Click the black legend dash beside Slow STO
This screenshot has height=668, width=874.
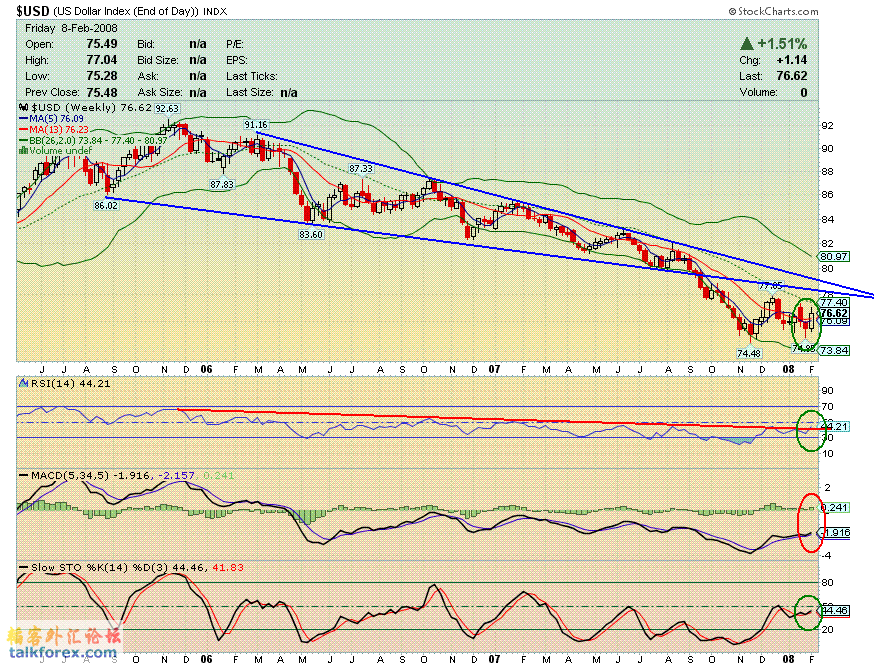[23, 568]
